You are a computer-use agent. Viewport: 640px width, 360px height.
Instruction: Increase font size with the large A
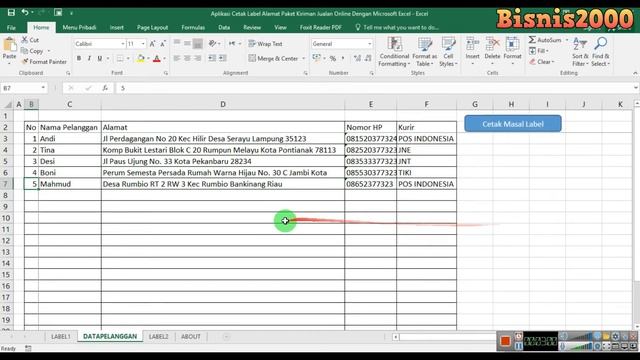[152, 44]
